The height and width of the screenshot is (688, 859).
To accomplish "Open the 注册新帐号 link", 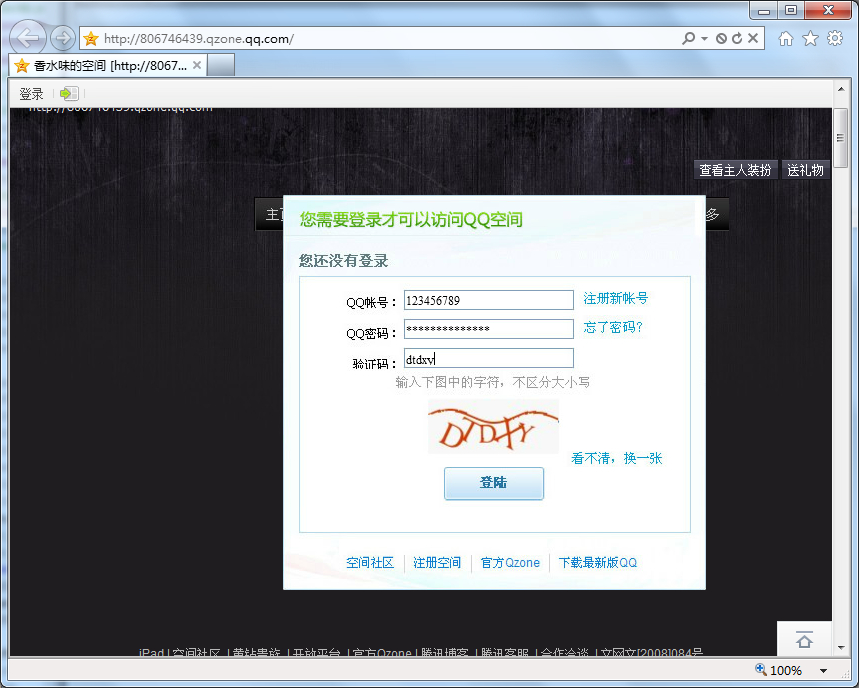I will click(x=615, y=299).
